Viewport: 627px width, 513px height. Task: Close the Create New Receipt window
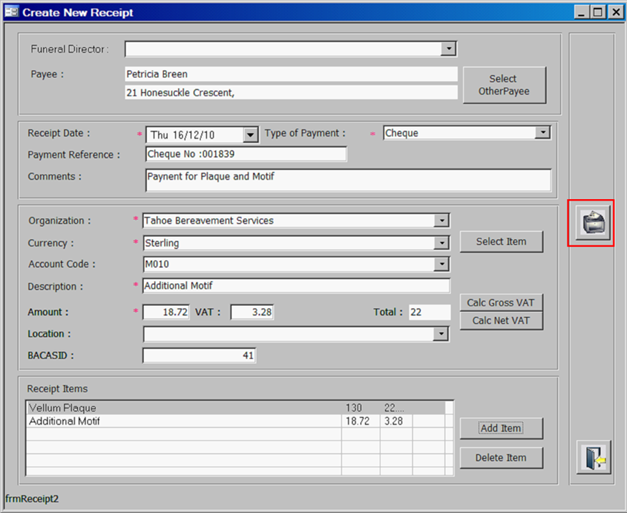point(616,12)
